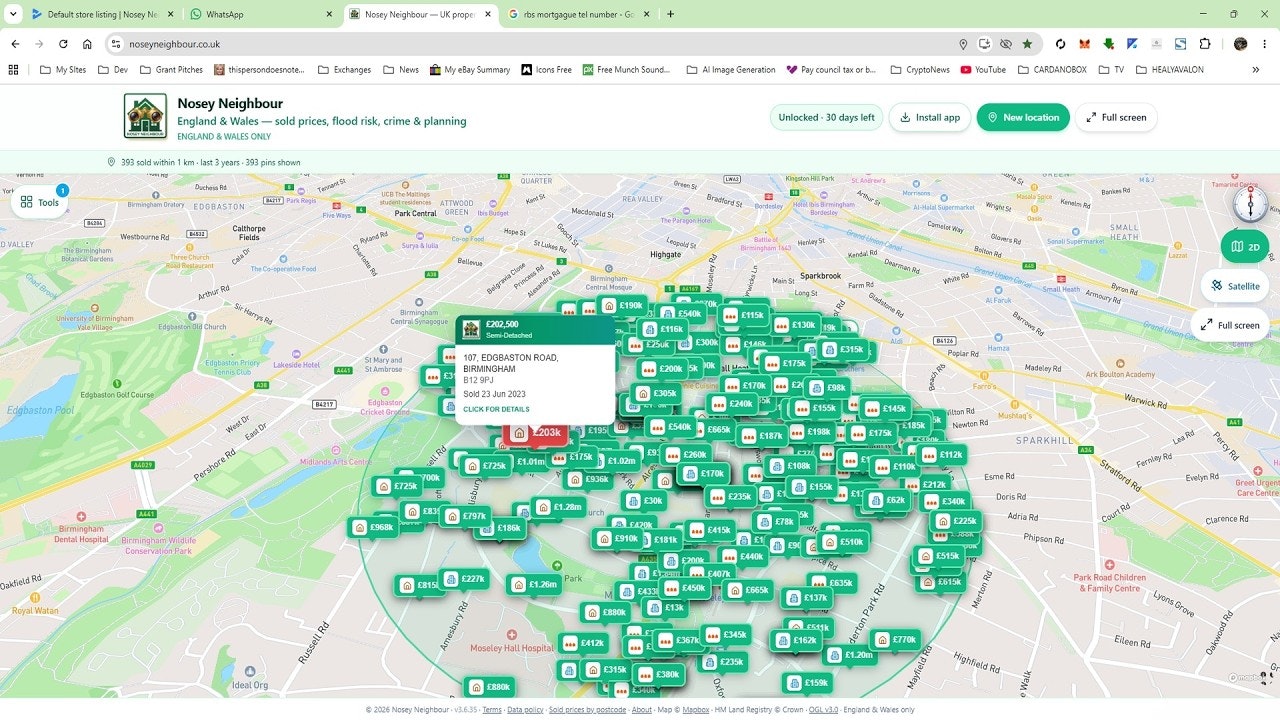Select the £1.28m house pin
1280x720 pixels.
tap(558, 507)
